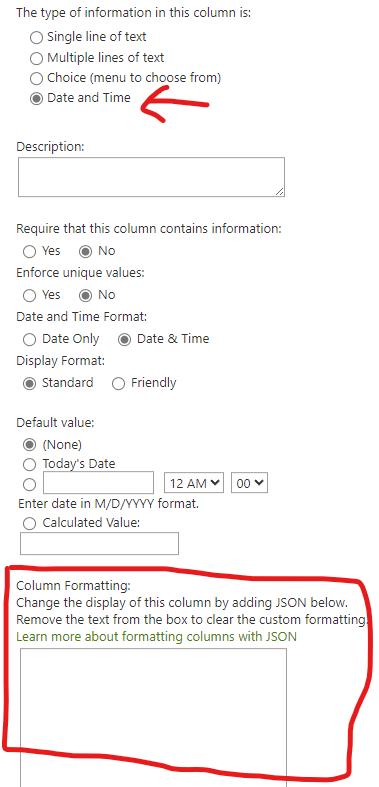The height and width of the screenshot is (787, 379).
Task: Open the 12 AM hour dropdown
Action: coord(194,483)
